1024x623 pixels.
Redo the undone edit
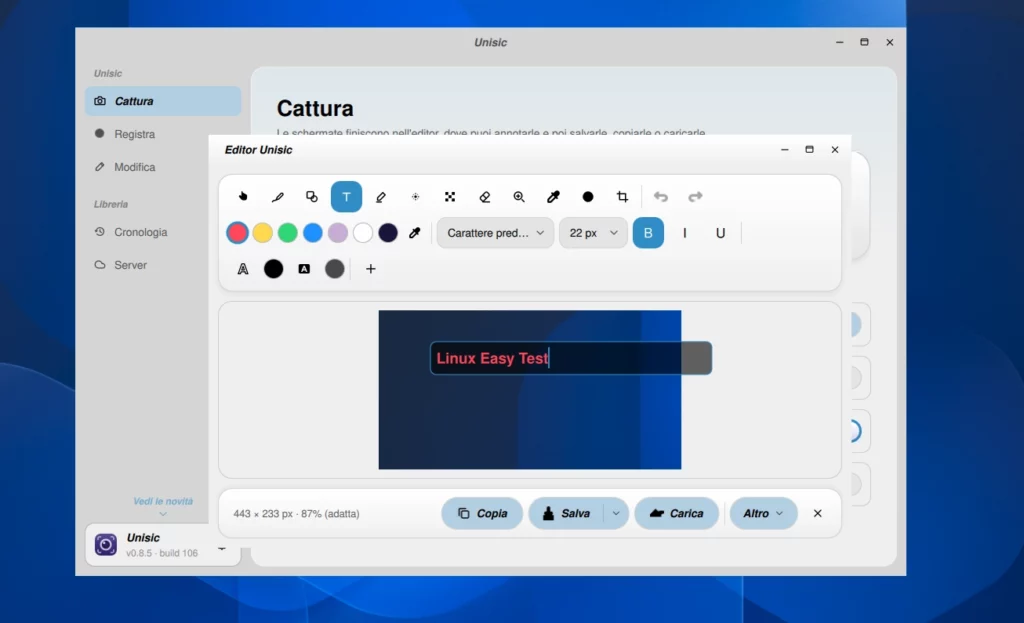click(696, 197)
